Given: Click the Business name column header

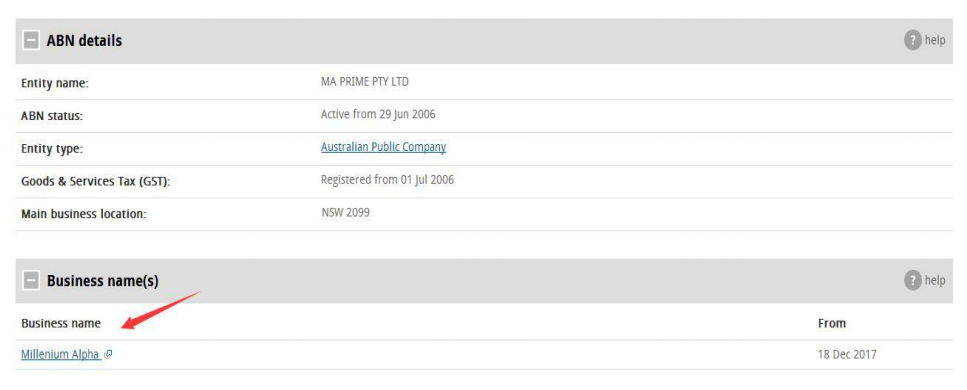Looking at the screenshot, I should (x=61, y=323).
